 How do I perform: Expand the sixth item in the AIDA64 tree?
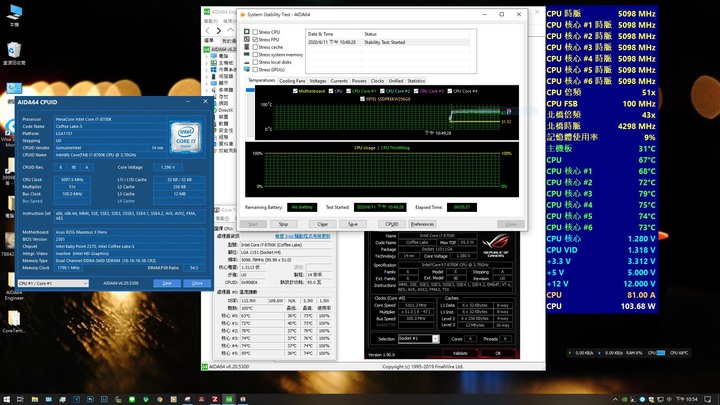pyautogui.click(x=207, y=90)
